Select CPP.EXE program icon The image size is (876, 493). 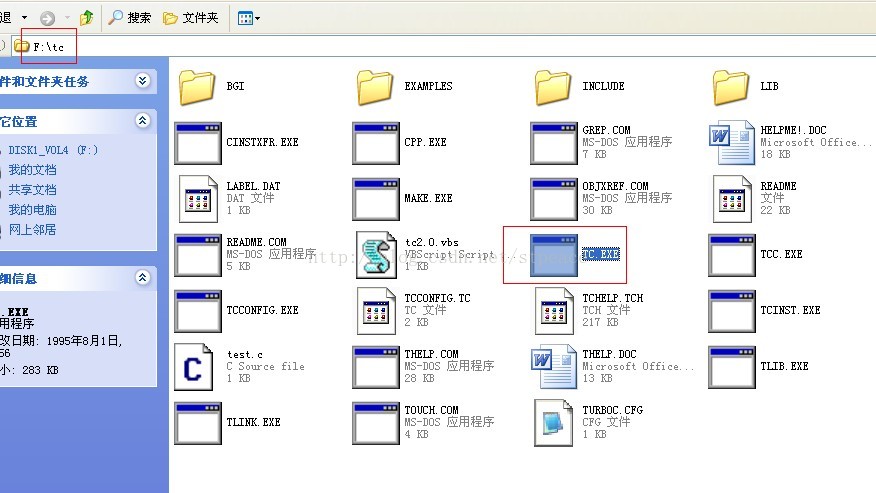(x=376, y=143)
